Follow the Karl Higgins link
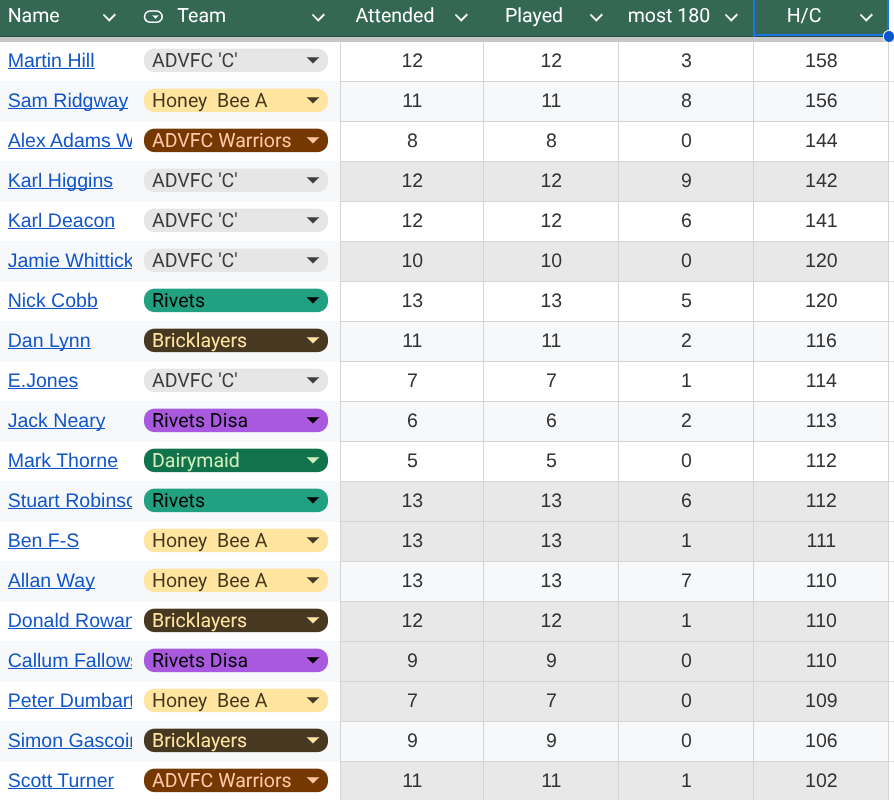 (x=60, y=181)
